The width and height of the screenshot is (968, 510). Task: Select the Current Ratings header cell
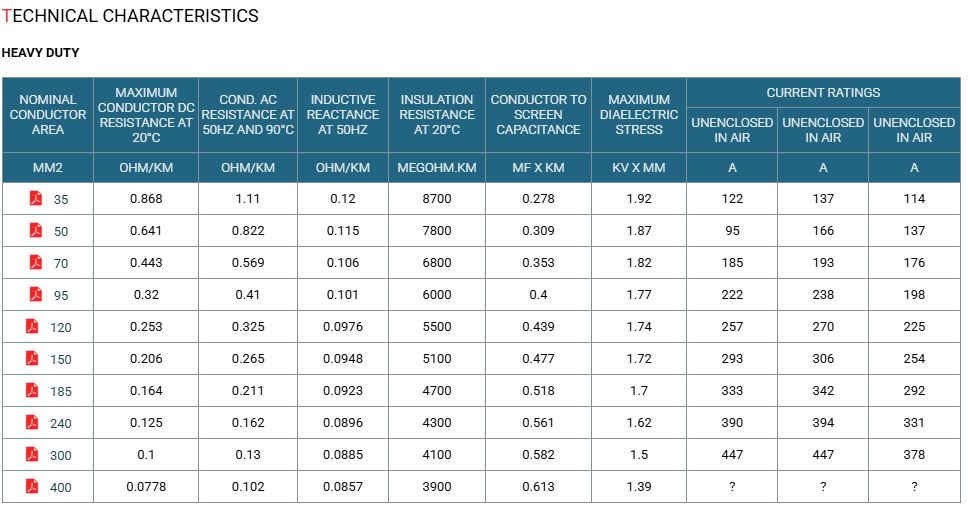point(823,93)
